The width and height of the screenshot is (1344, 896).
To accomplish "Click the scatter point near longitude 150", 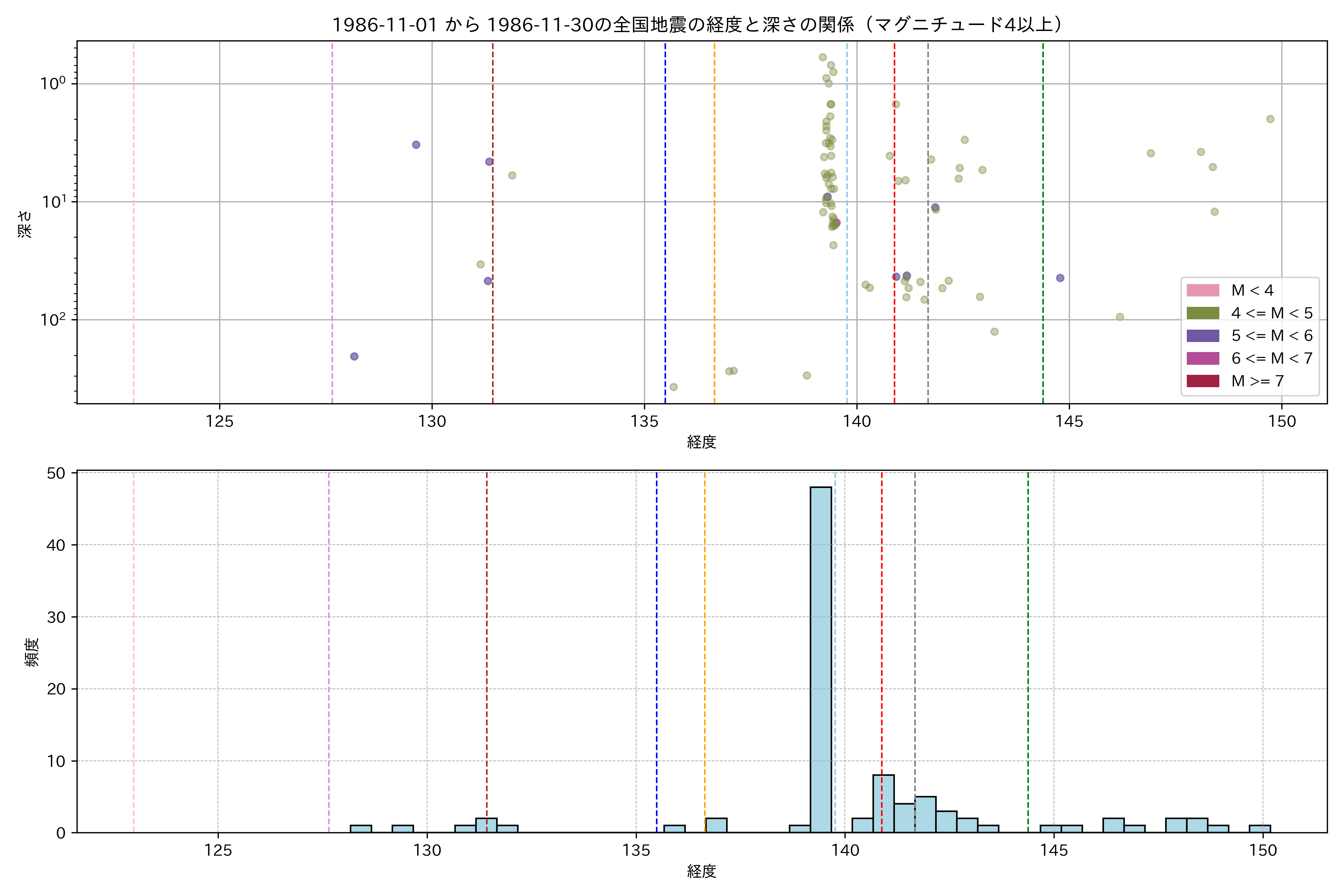I will tap(1270, 119).
